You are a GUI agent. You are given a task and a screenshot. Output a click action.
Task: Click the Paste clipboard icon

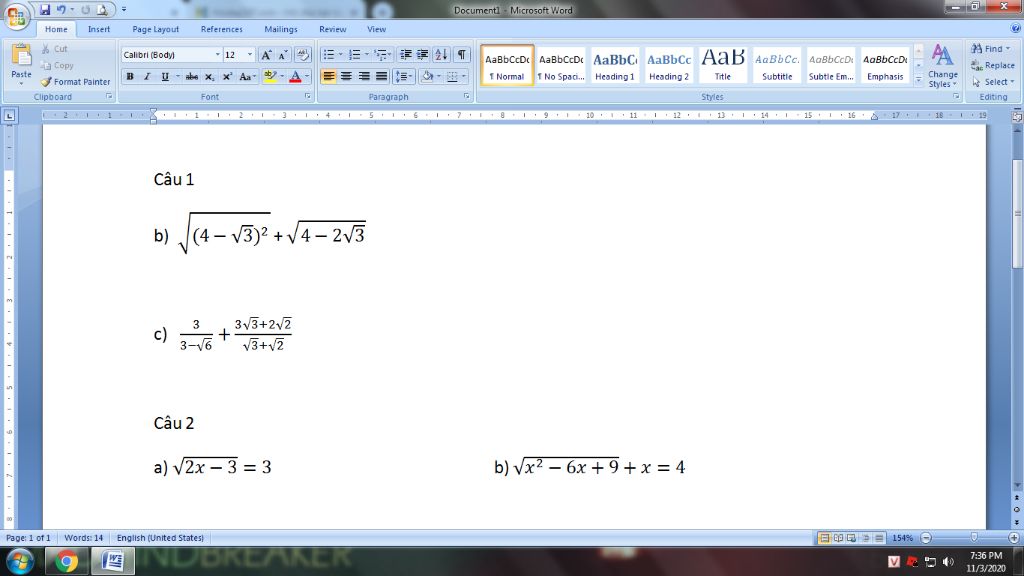click(21, 57)
